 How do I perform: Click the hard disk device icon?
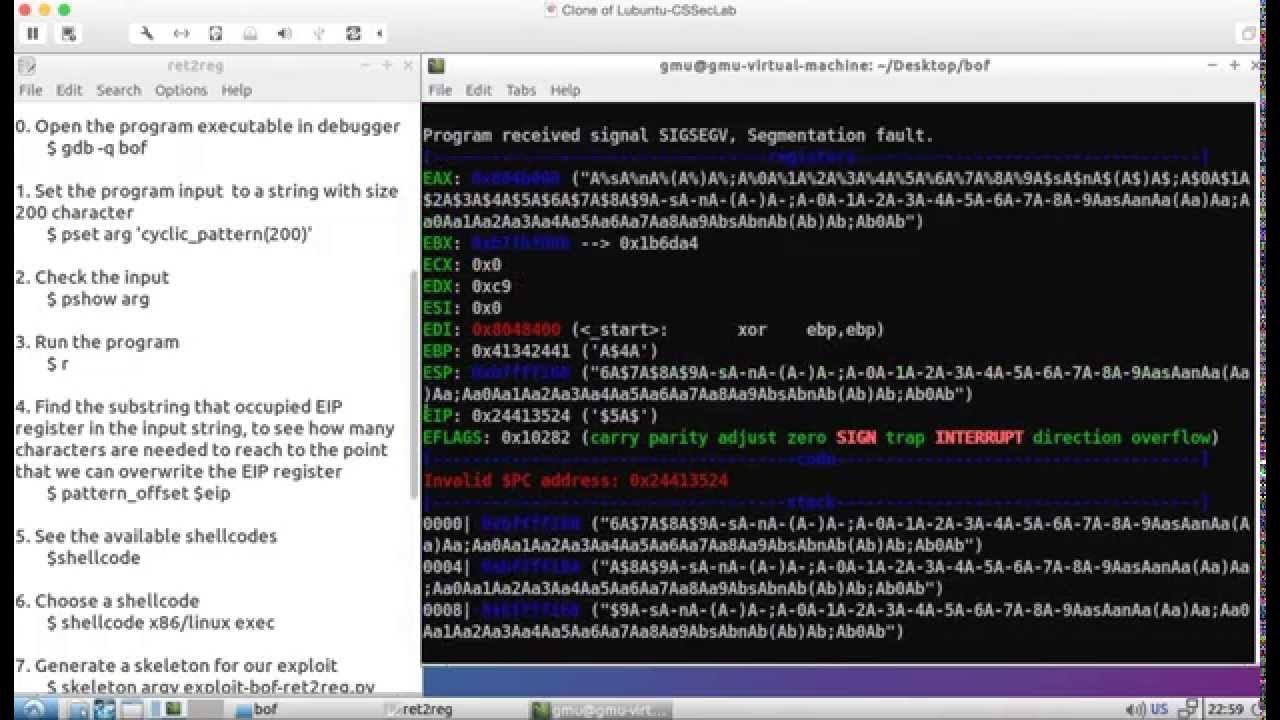coord(215,33)
